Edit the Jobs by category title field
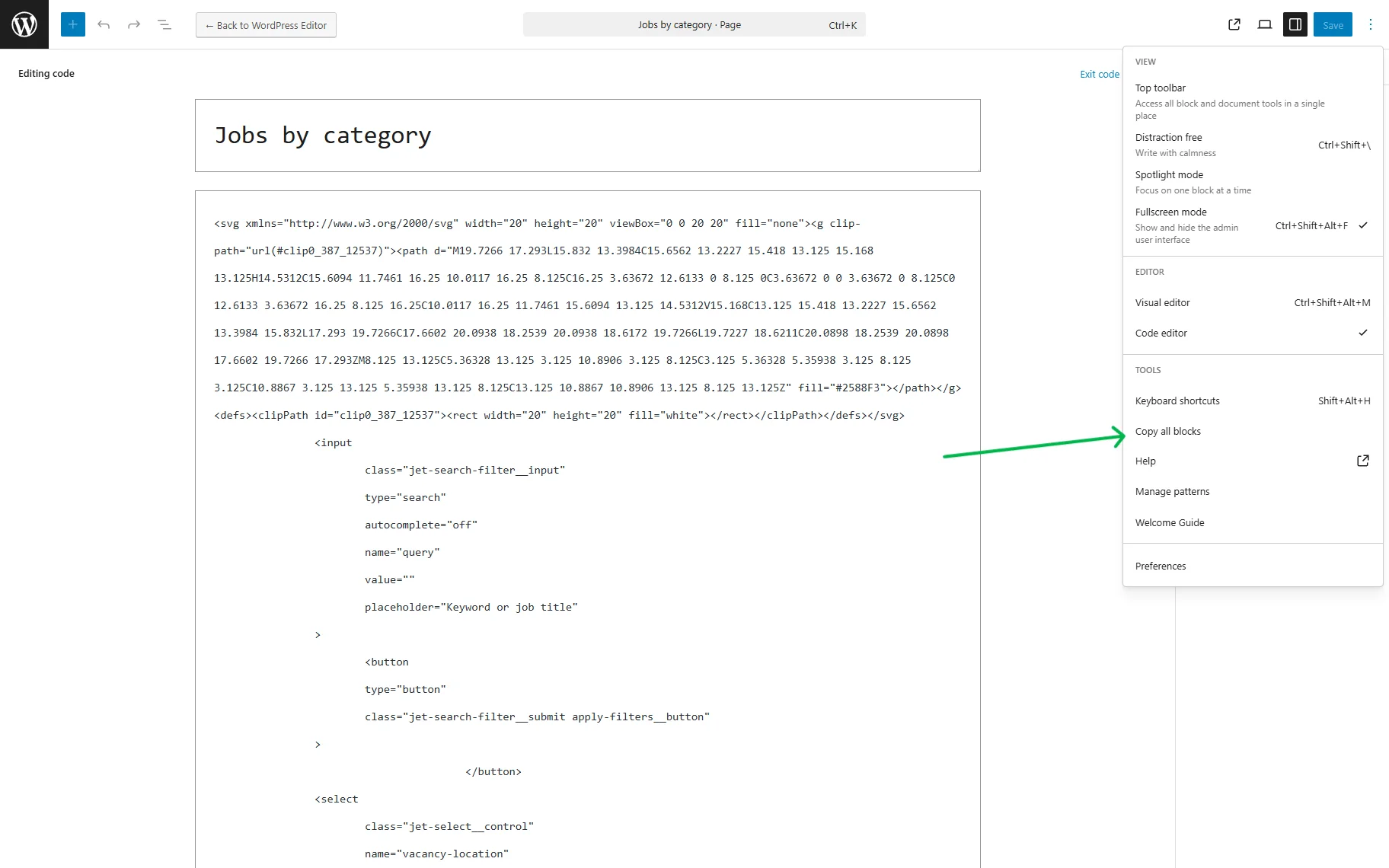The height and width of the screenshot is (868, 1389). click(588, 136)
